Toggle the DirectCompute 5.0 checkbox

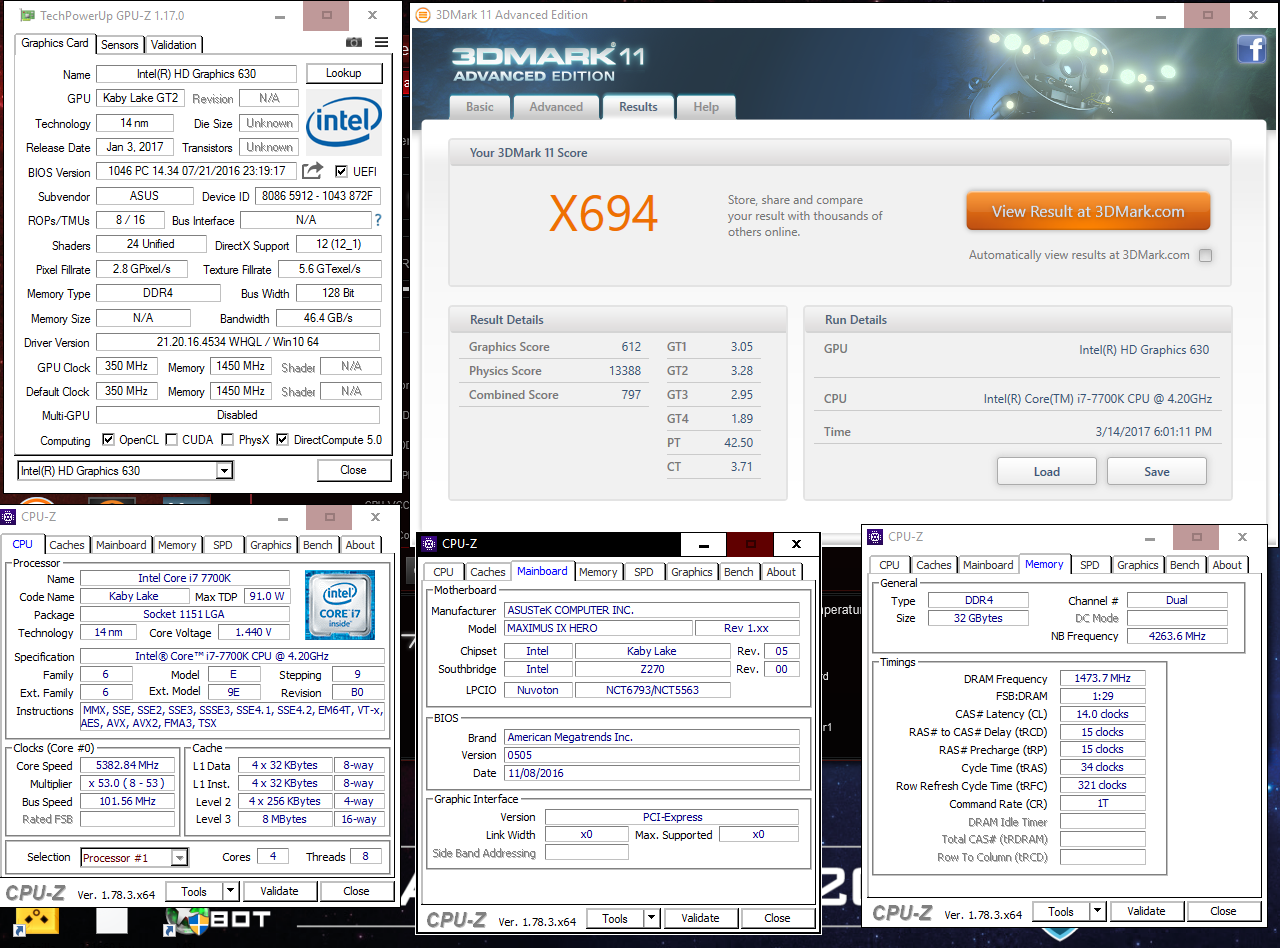pos(283,440)
